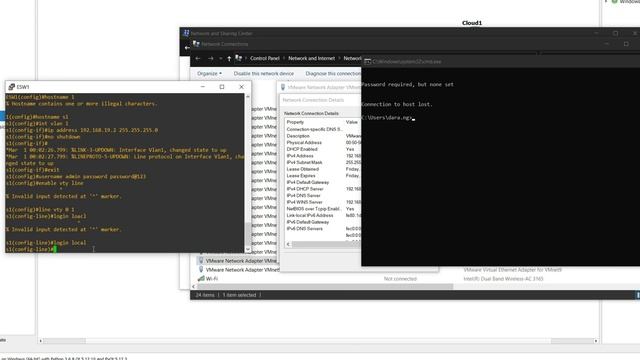Go up one folder level in Network Connections
Viewport: 640px width, 360px height.
click(x=229, y=59)
